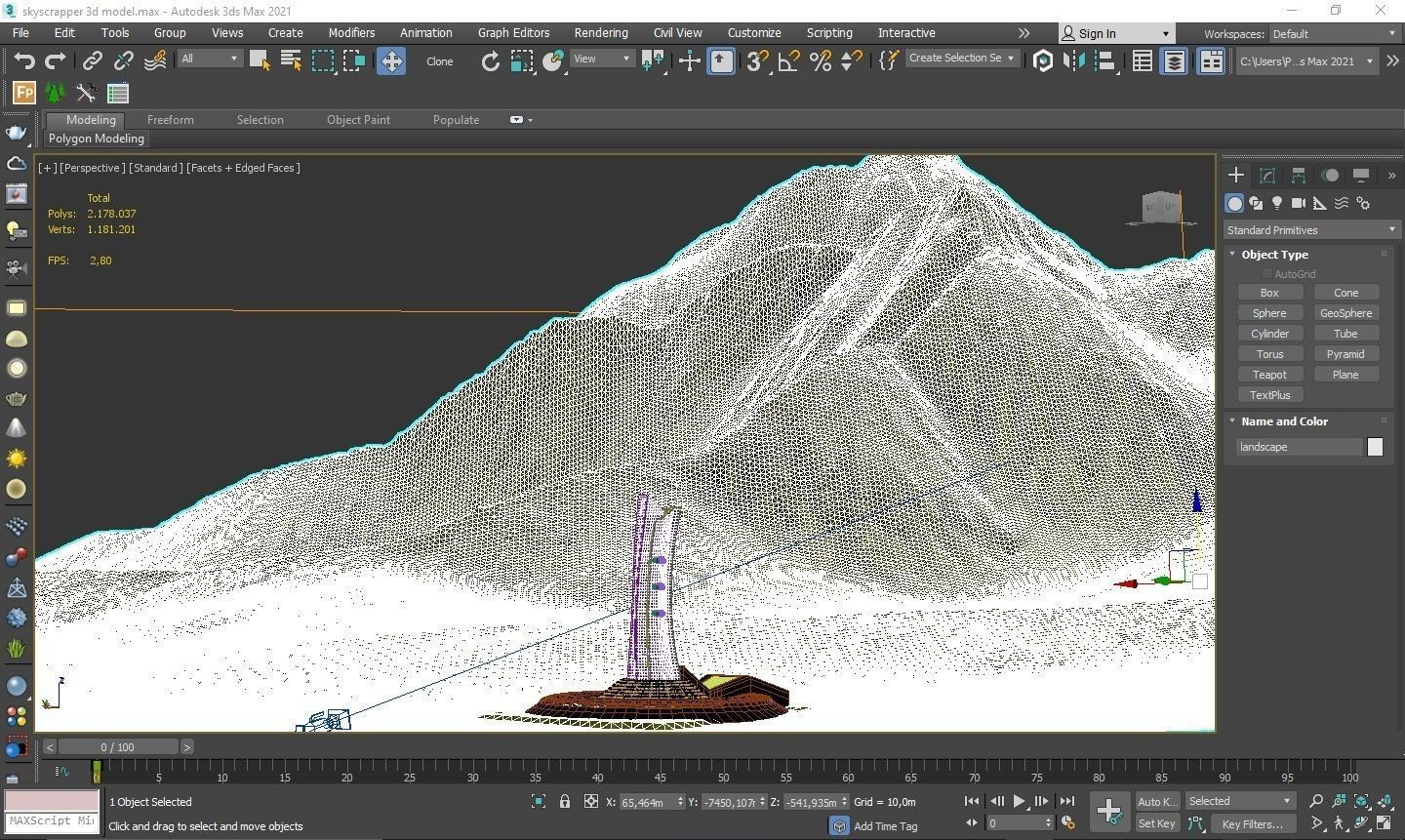Screen dimensions: 1405x840
Task: Click Bind to Space Warp icon
Action: [155, 61]
